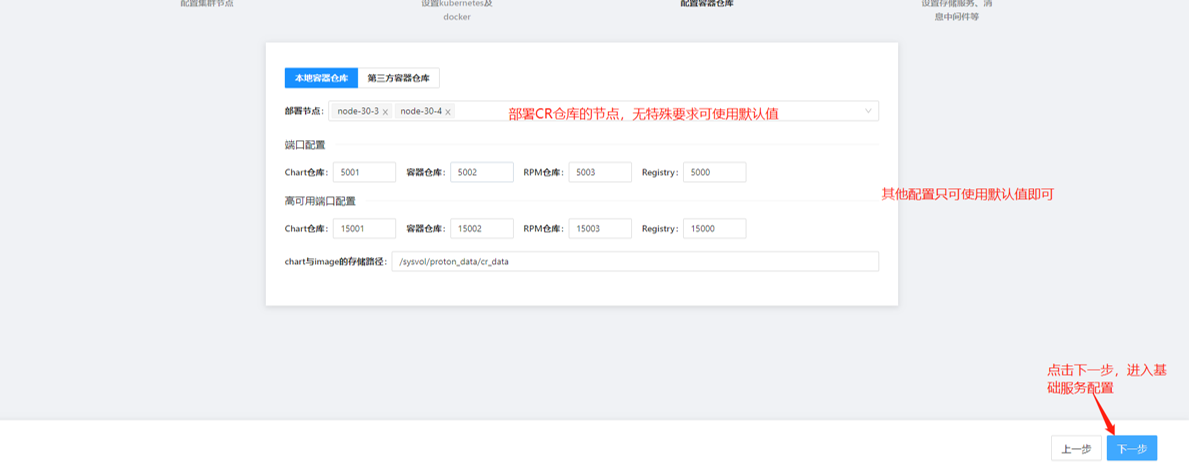Switch to the 本地容器仓库 tab
The image size is (1194, 468).
(321, 78)
